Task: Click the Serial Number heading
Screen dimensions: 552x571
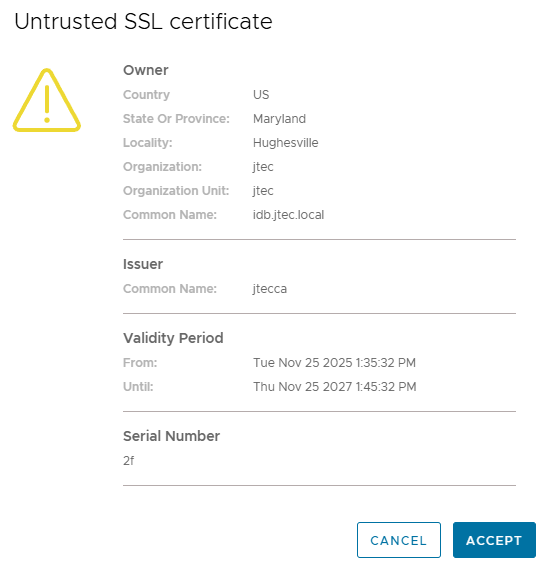Action: point(171,436)
